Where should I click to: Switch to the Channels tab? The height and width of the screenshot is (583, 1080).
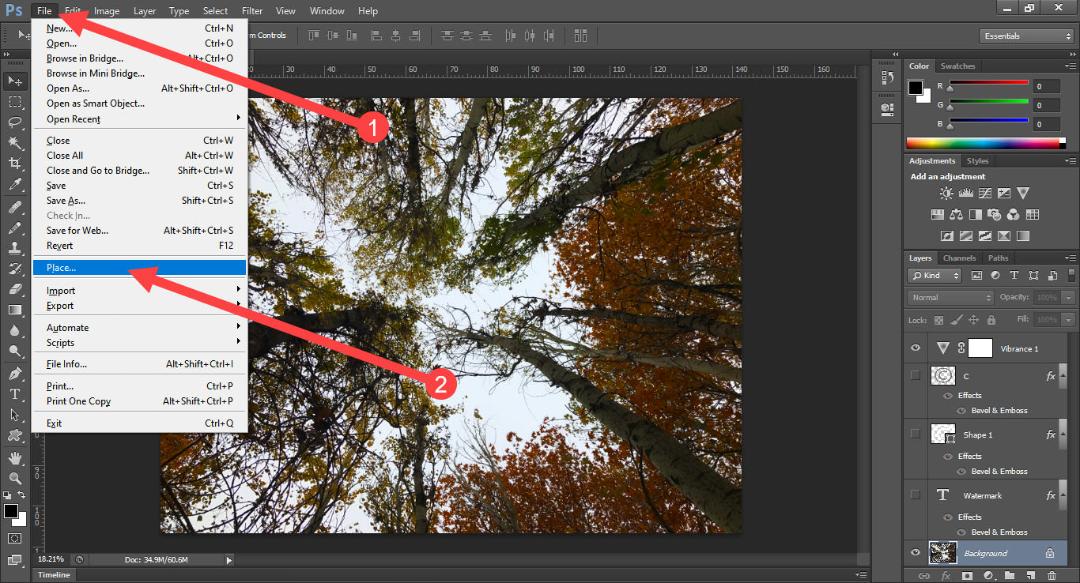[959, 258]
